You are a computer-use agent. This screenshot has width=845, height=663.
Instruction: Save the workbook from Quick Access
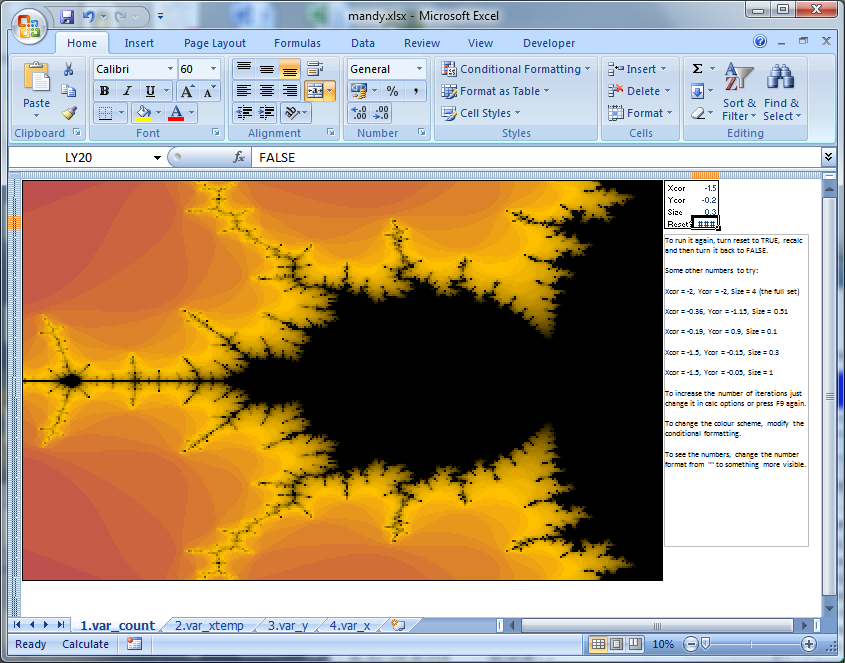pyautogui.click(x=67, y=17)
